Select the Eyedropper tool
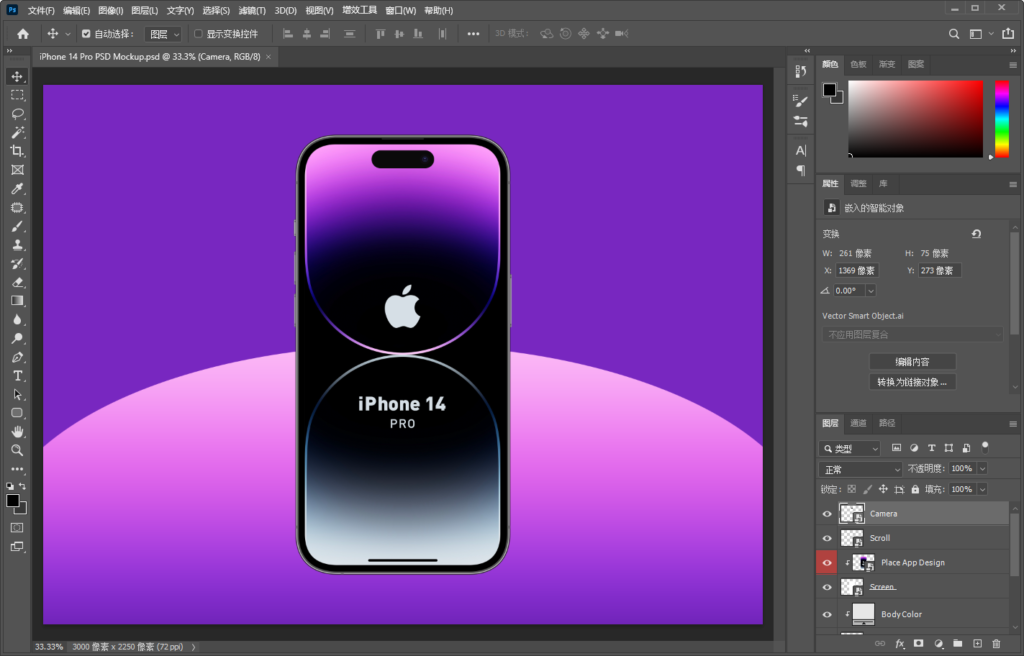The height and width of the screenshot is (656, 1024). point(17,189)
